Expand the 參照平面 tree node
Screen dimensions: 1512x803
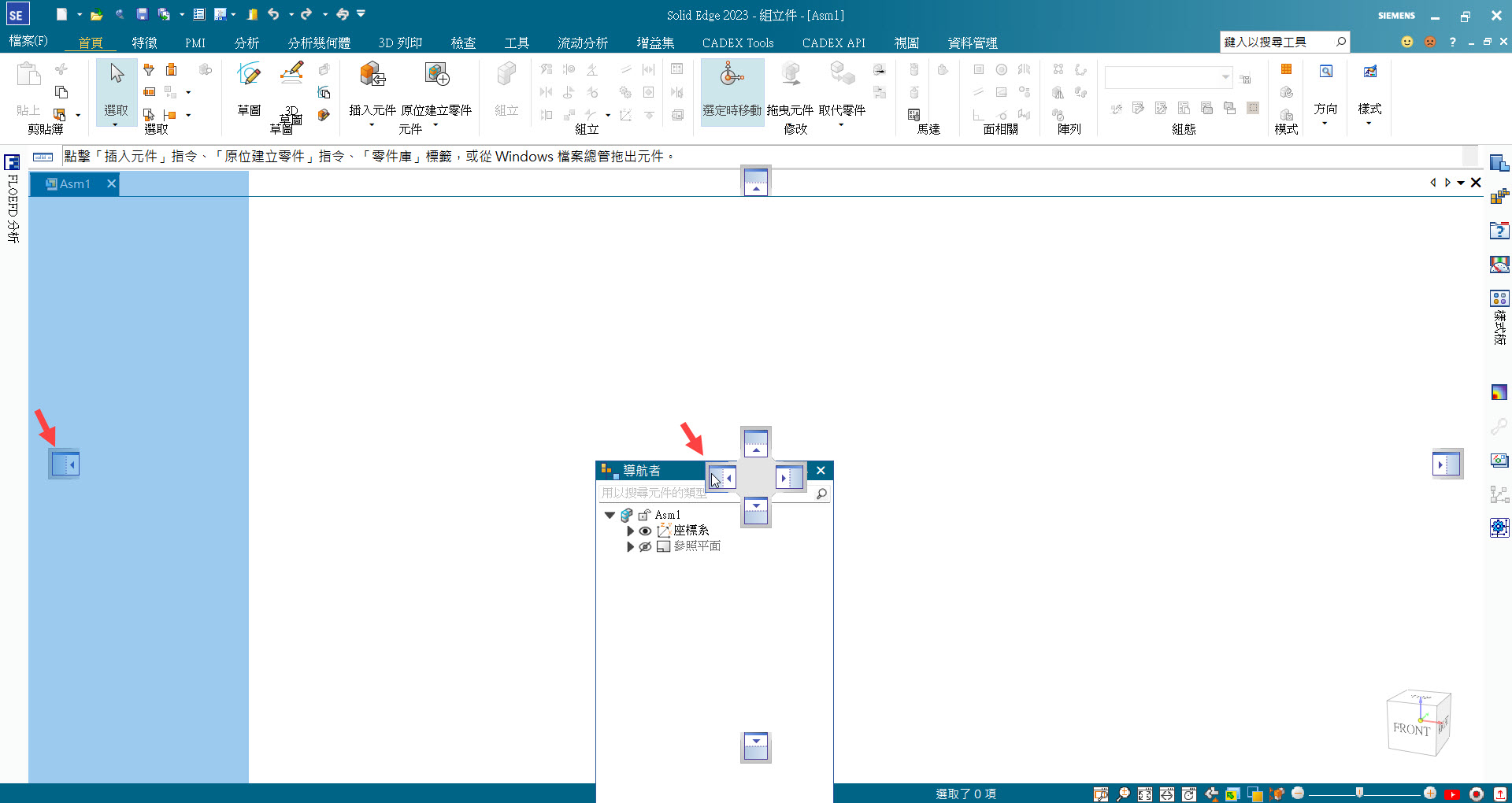pyautogui.click(x=630, y=546)
